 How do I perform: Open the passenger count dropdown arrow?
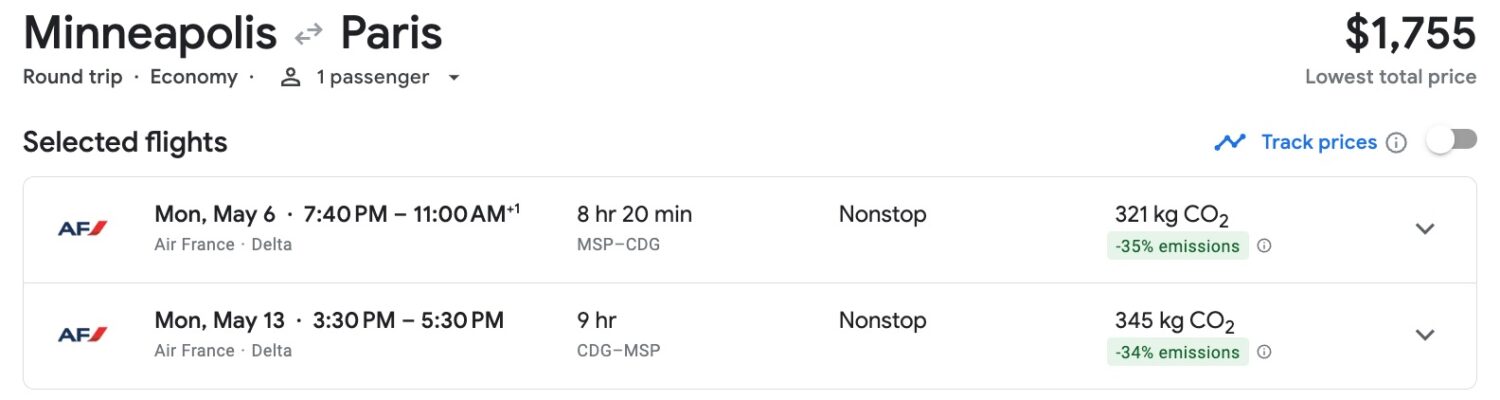(x=453, y=78)
